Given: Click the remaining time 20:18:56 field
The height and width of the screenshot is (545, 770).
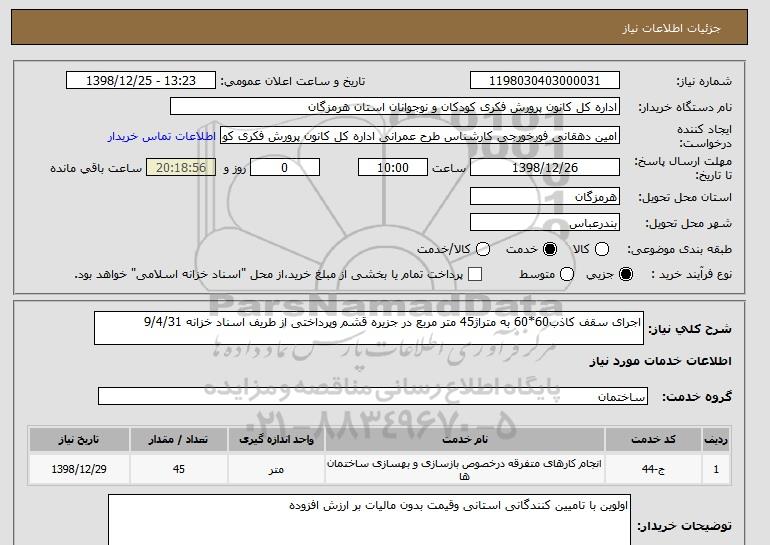Looking at the screenshot, I should [181, 167].
